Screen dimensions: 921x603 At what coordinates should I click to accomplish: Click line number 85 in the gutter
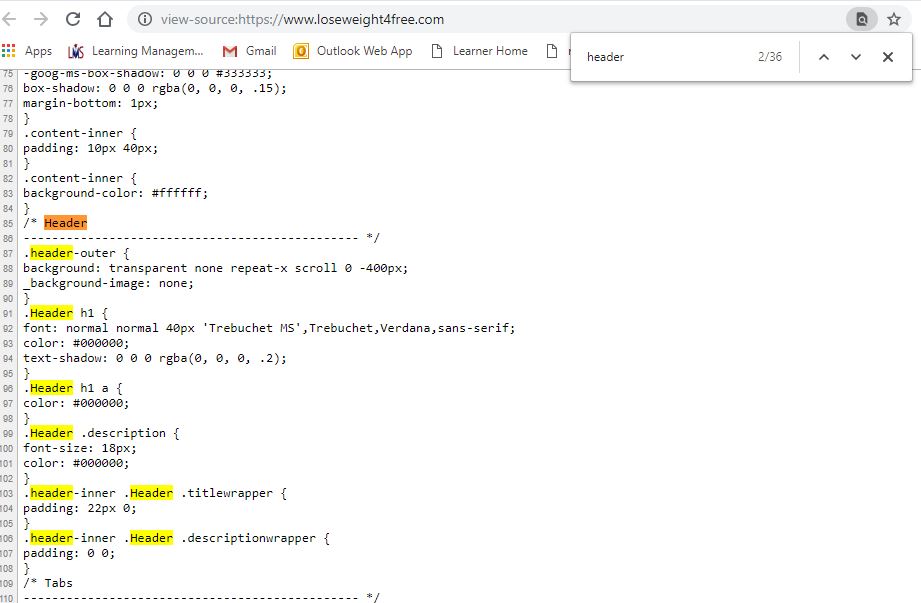tap(8, 224)
